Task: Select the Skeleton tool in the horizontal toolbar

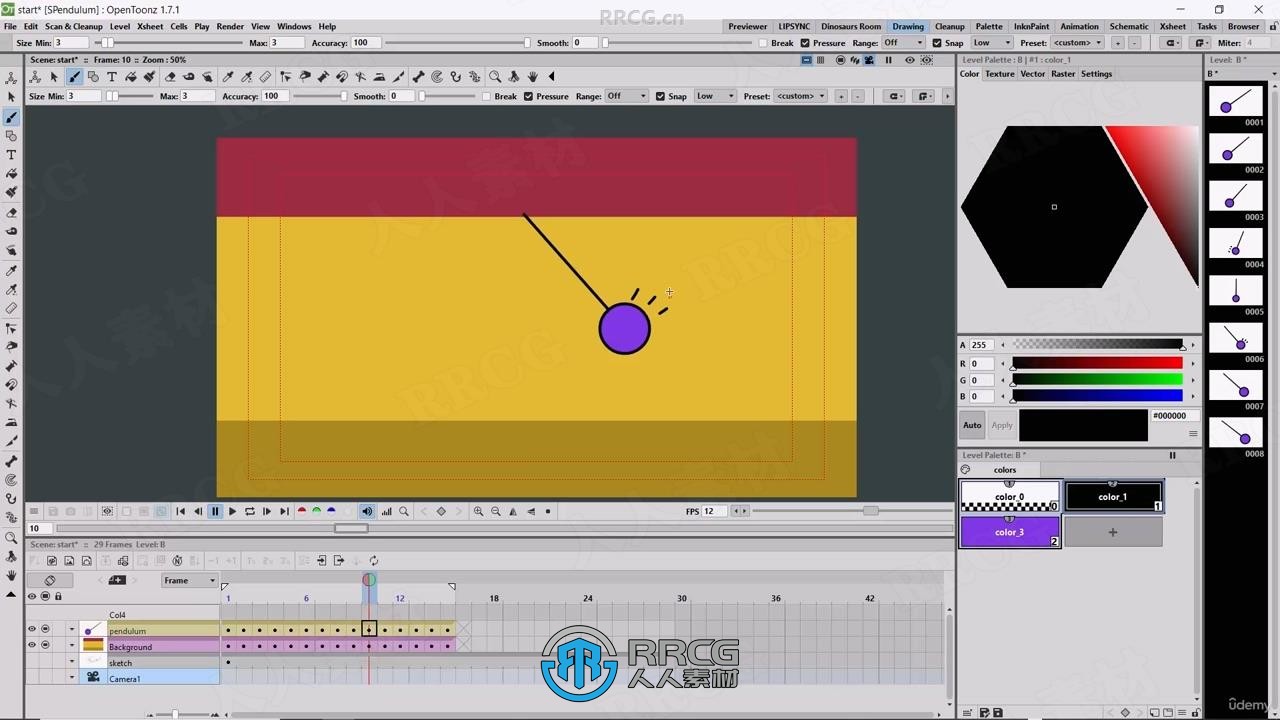Action: (418, 76)
